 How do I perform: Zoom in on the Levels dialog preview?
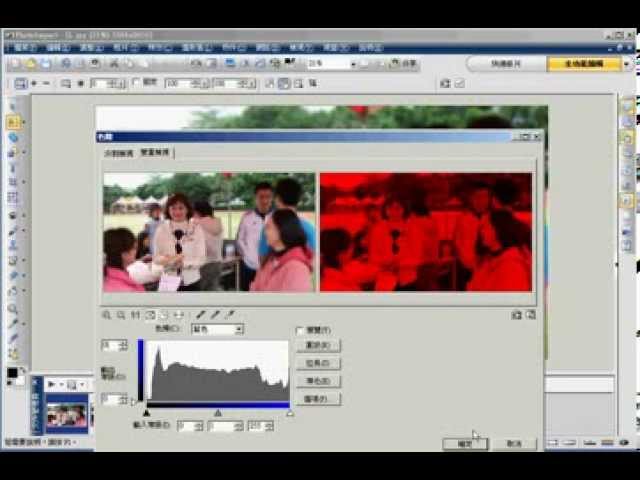coord(107,315)
